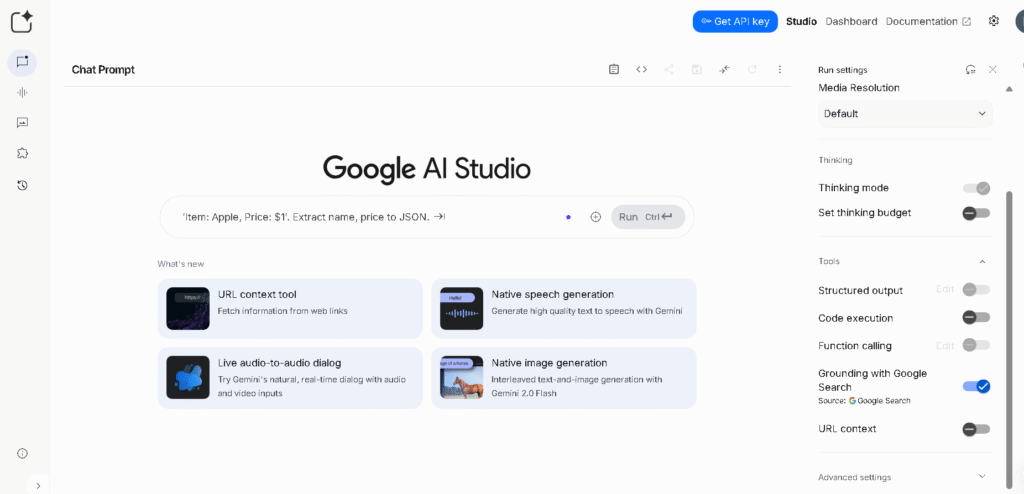Enable URL context toggle
The image size is (1024, 494).
[x=976, y=429]
